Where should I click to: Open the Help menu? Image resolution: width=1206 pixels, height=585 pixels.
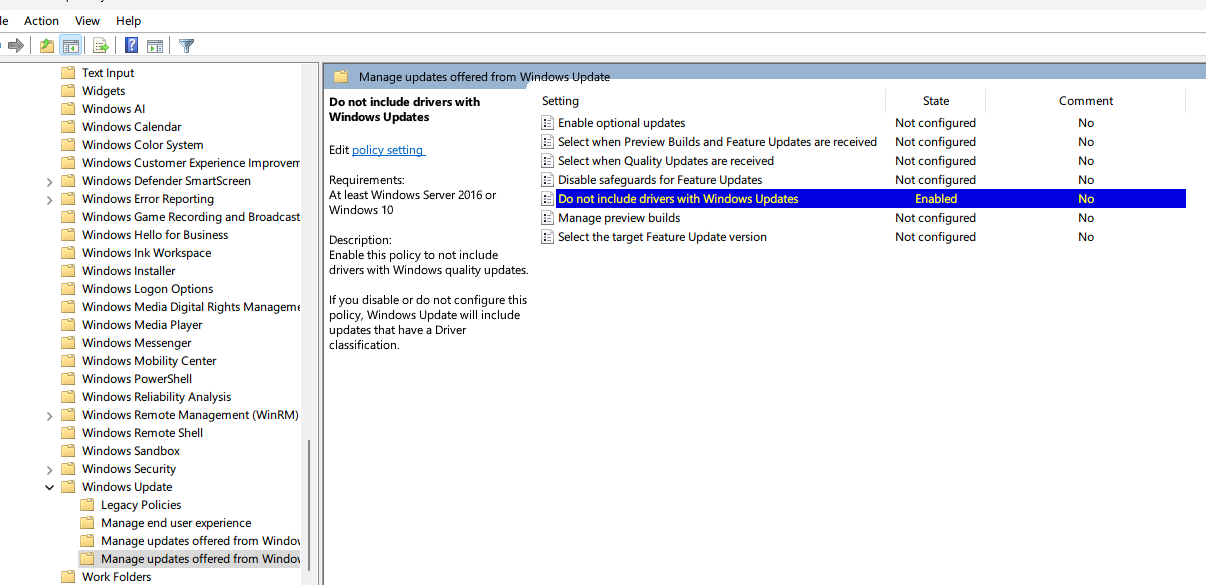(129, 21)
